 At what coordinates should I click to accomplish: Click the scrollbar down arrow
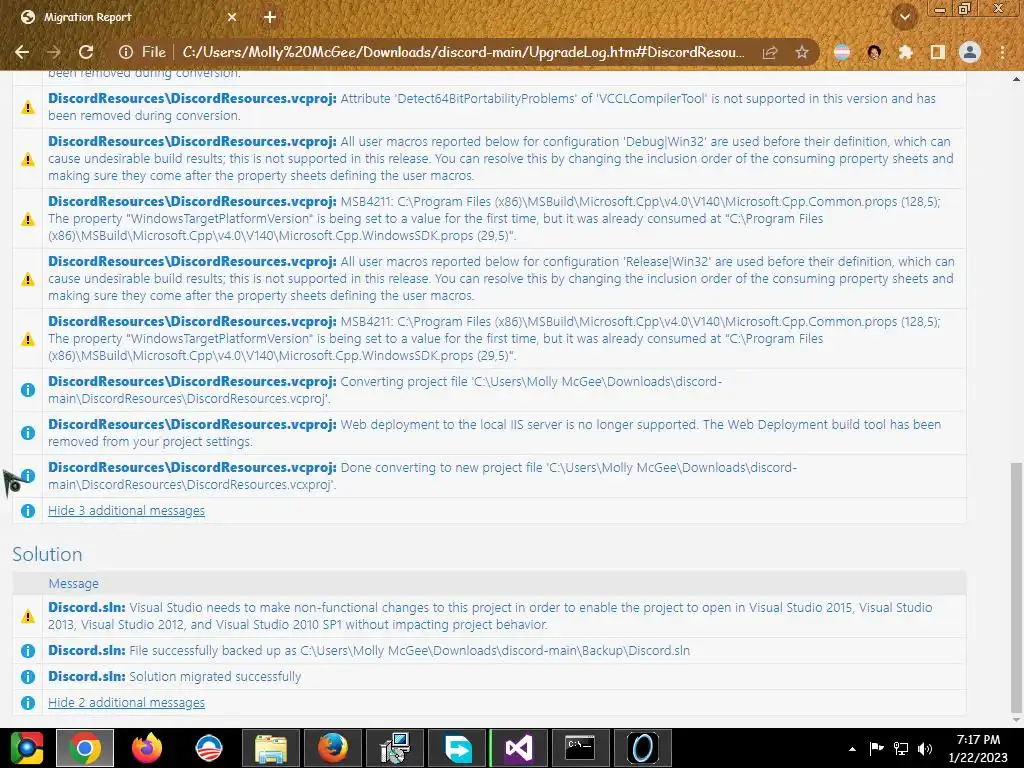tap(1016, 720)
